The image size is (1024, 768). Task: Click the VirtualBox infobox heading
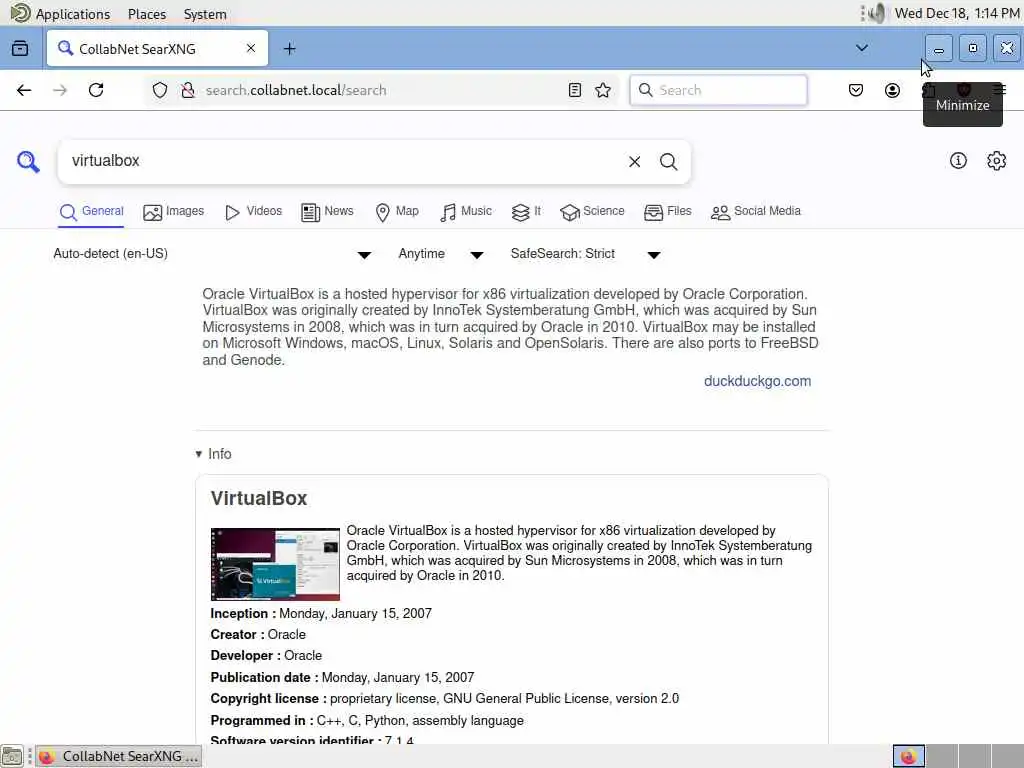tap(259, 498)
